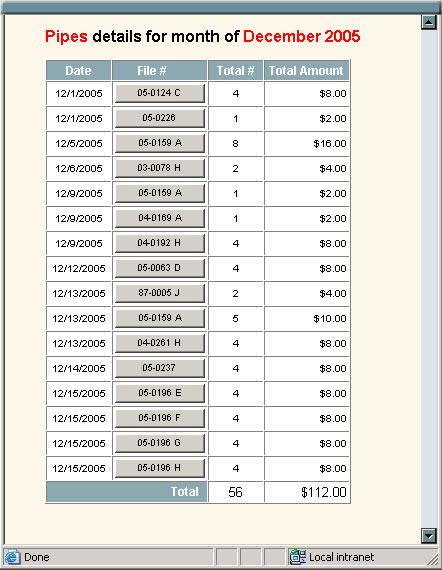The width and height of the screenshot is (442, 570).
Task: Open file 03-0078 H
Action: tap(160, 168)
